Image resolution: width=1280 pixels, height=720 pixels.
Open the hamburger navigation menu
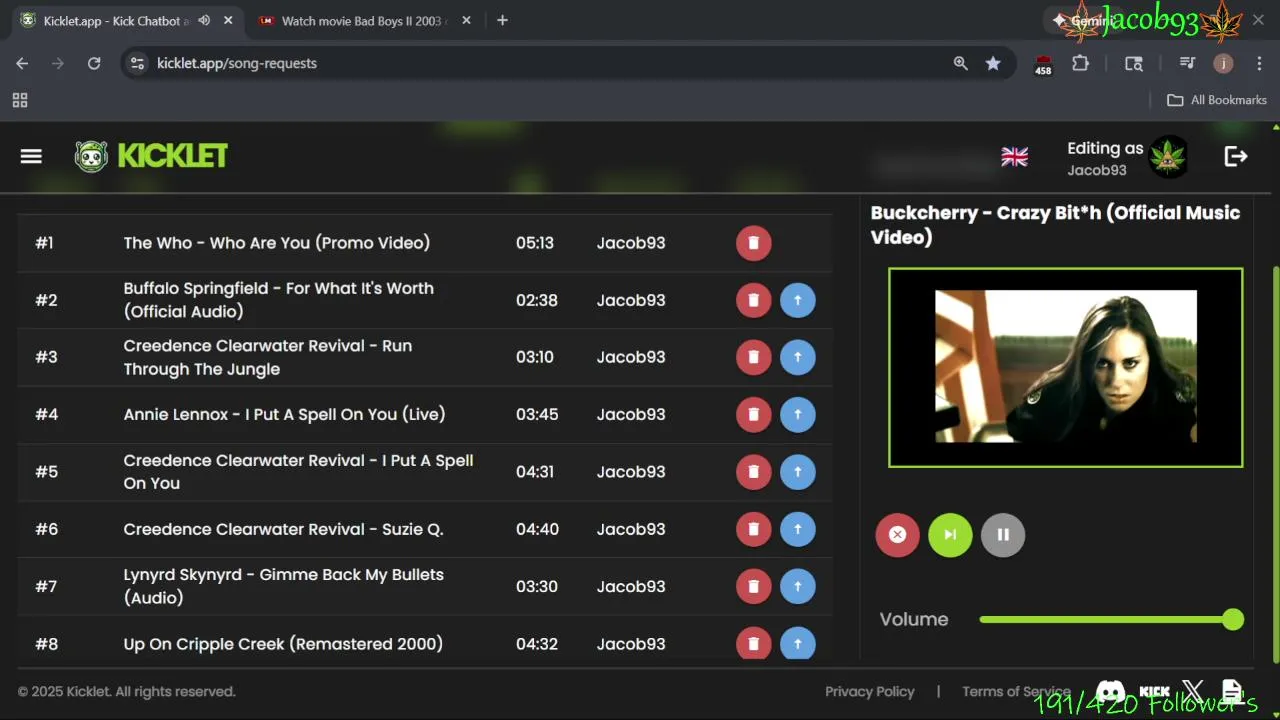tap(31, 156)
